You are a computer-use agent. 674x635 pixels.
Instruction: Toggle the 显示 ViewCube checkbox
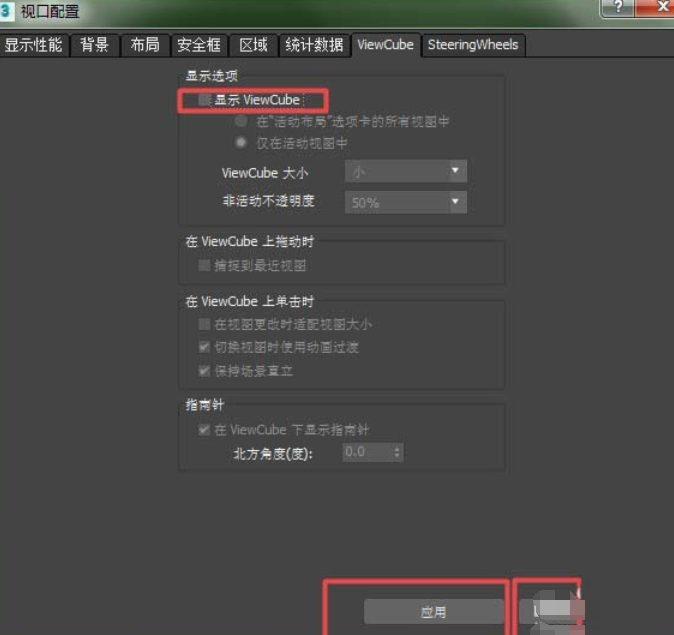(x=205, y=100)
